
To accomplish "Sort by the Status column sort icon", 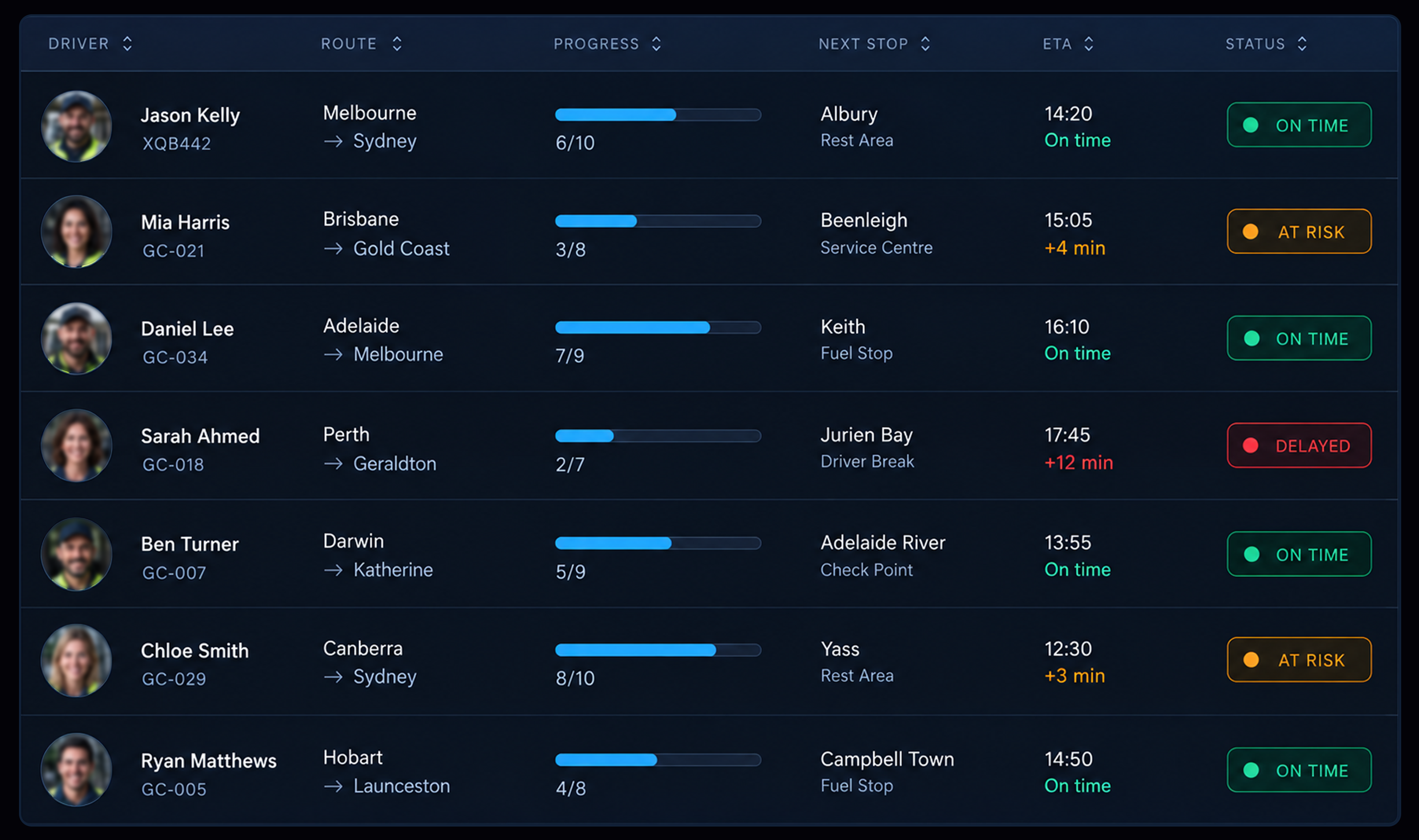I will (1302, 44).
